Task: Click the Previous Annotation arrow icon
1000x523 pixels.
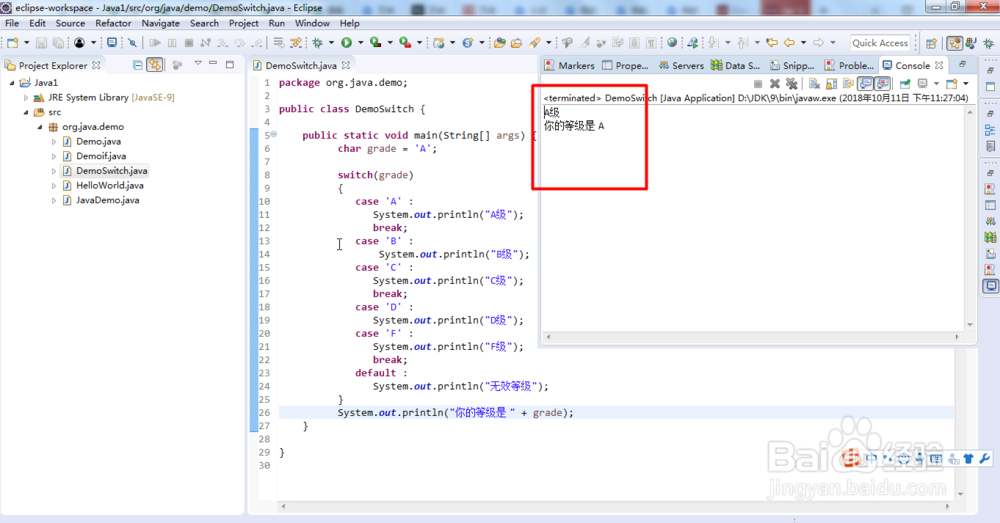Action: (x=742, y=43)
